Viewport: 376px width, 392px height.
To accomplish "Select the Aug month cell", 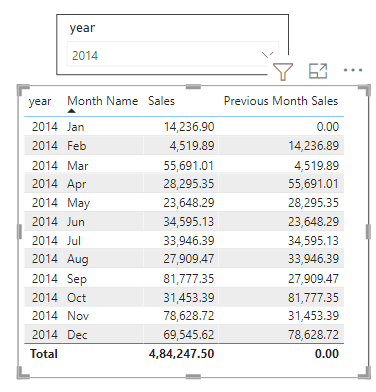I will 78,259.
